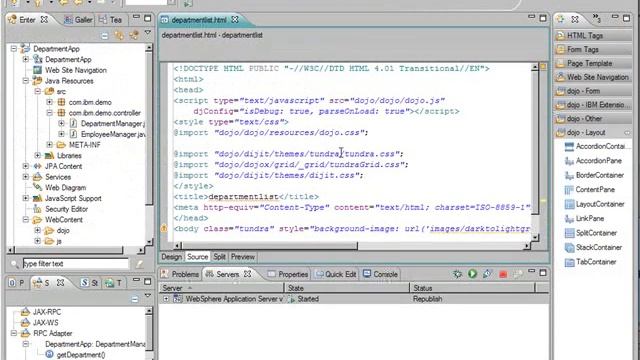
Task: Click the type filter text field
Action: (76, 264)
